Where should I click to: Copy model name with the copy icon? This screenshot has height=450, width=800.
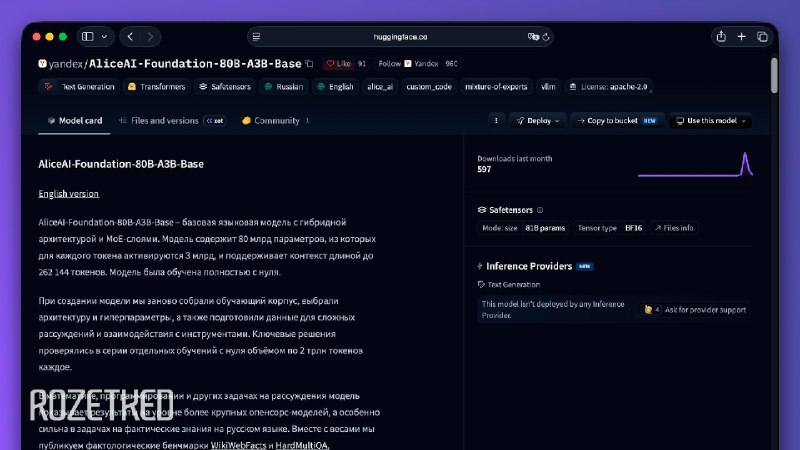click(x=309, y=64)
